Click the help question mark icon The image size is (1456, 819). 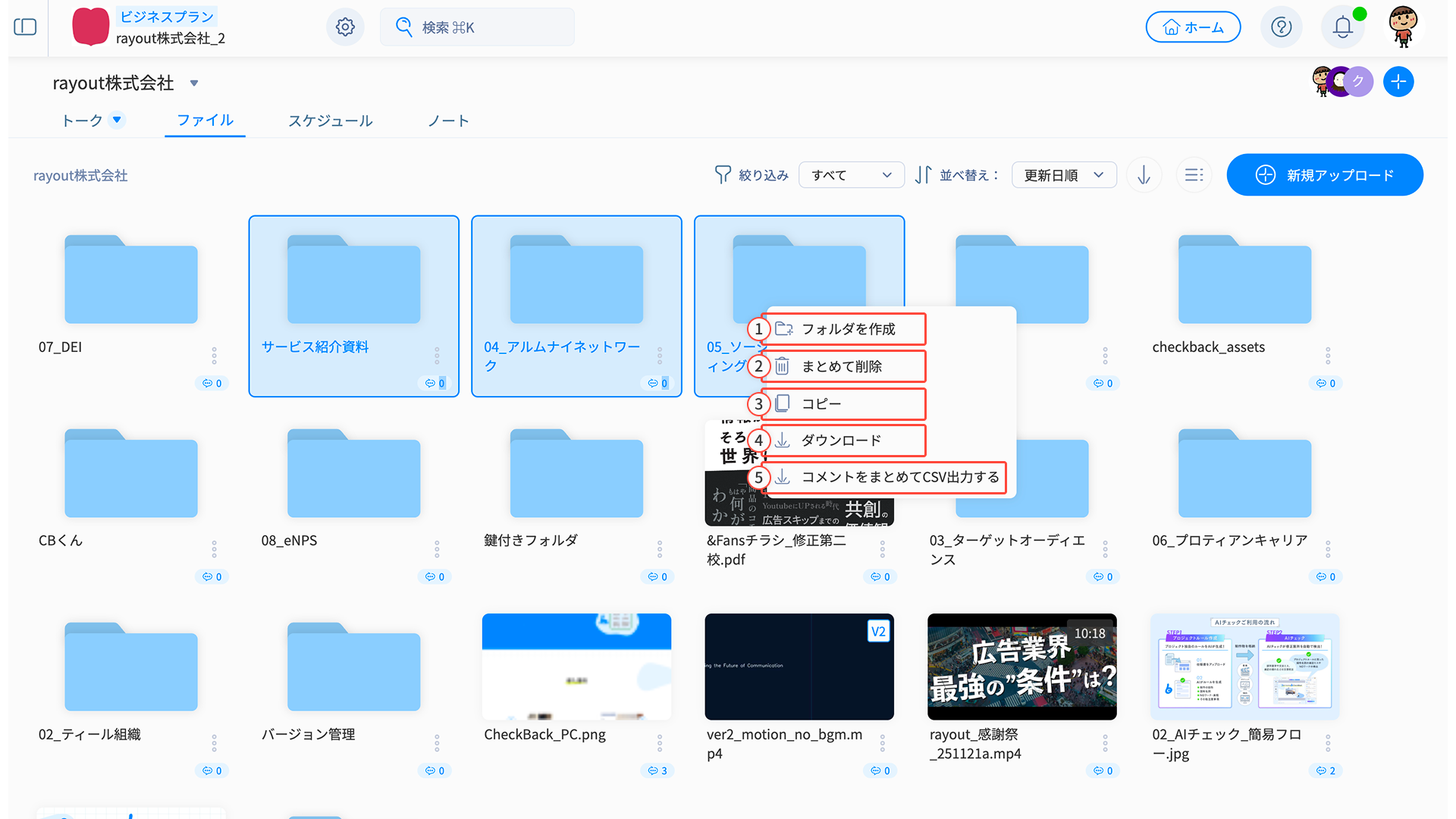click(x=1281, y=27)
